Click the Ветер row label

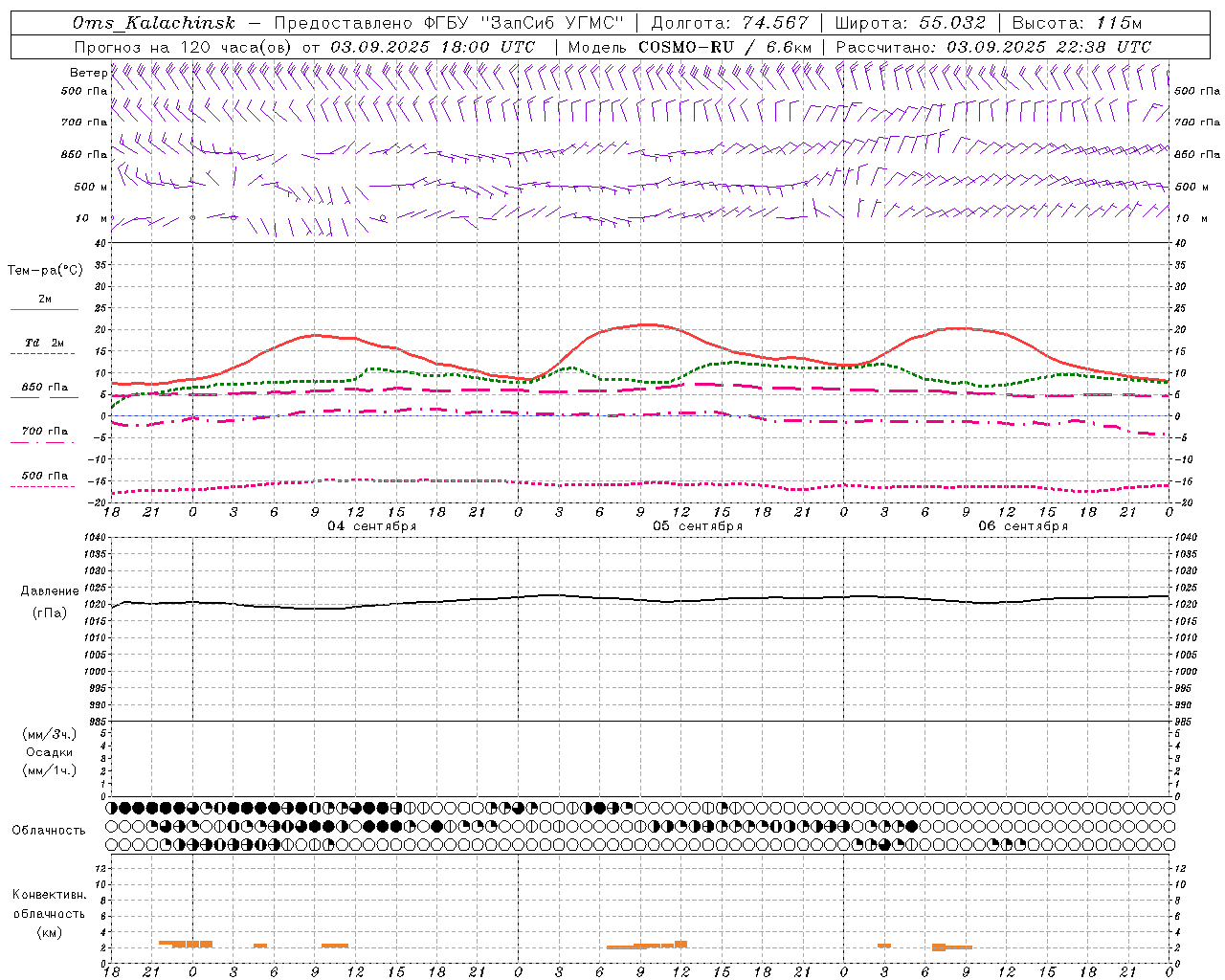pos(88,73)
